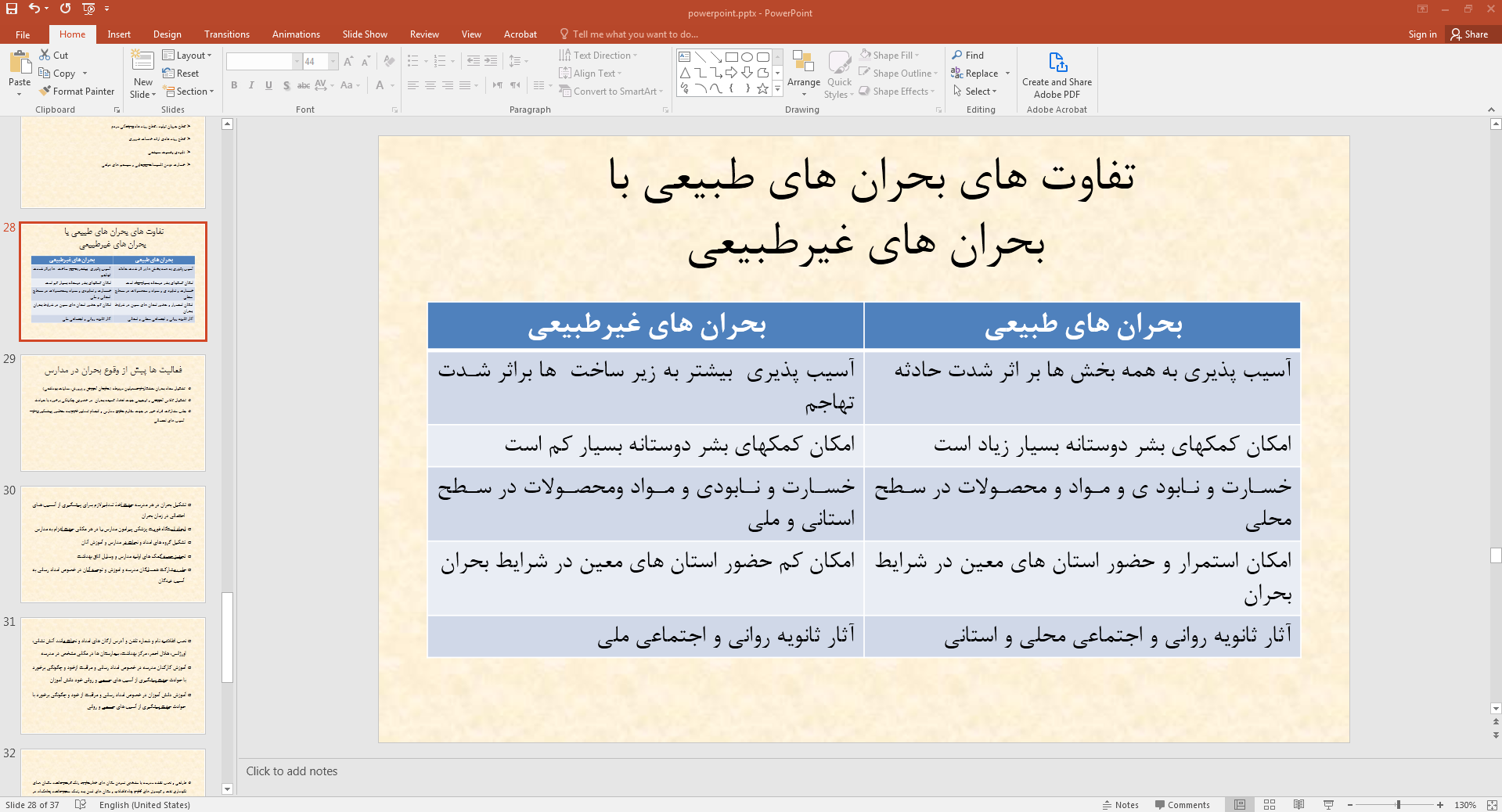Toggle Bold text formatting

click(x=234, y=85)
